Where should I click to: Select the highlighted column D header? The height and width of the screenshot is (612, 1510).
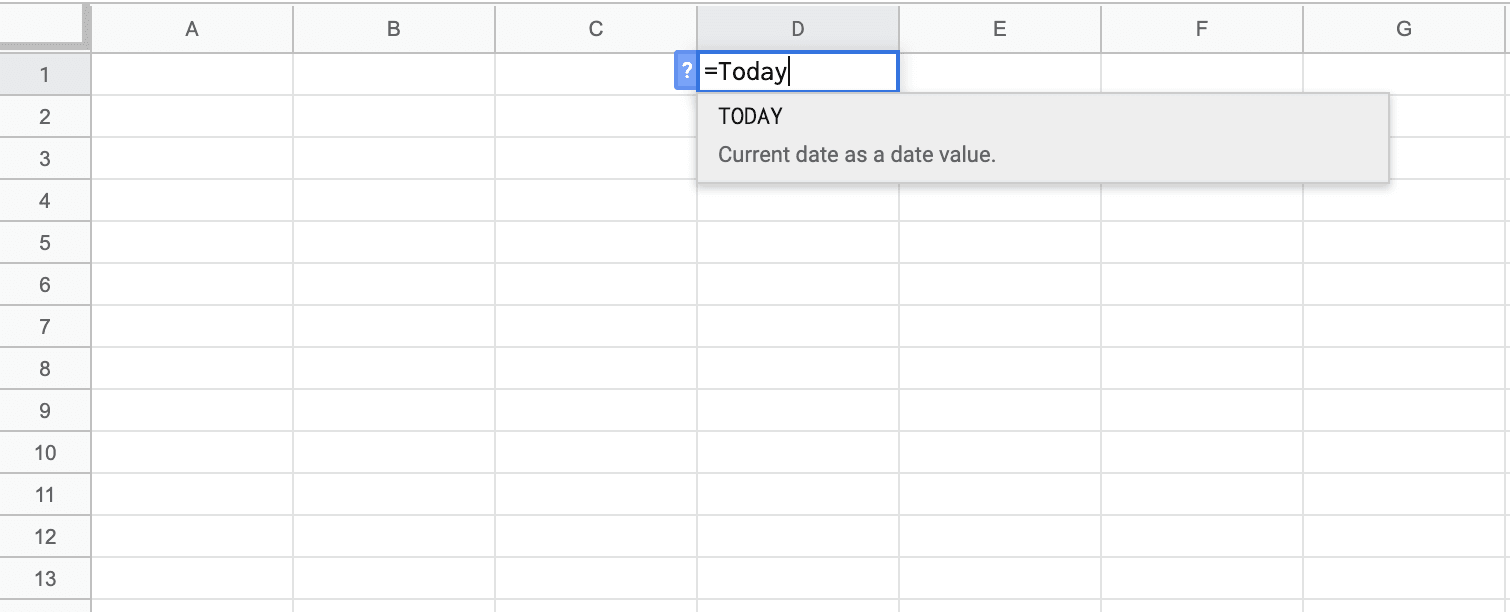coord(798,29)
